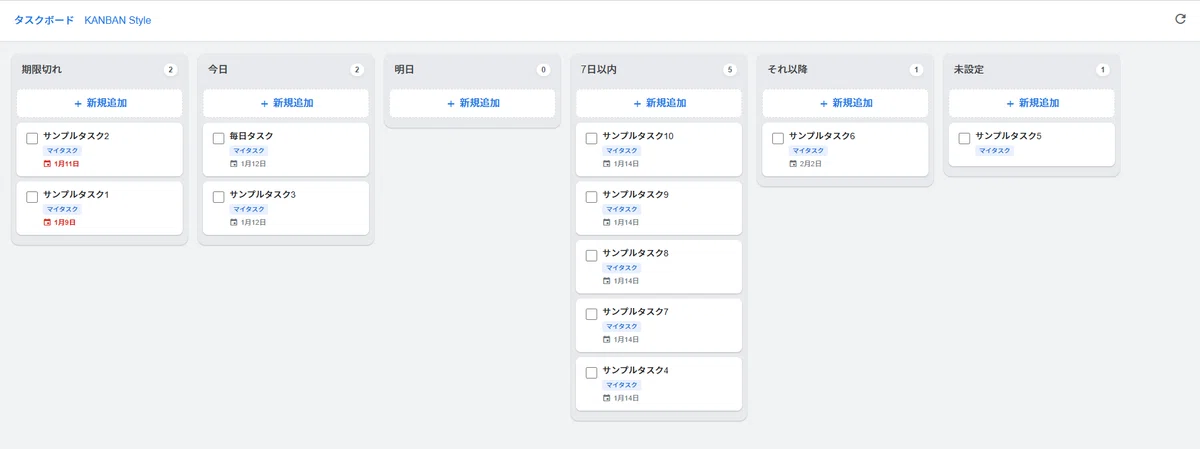Mark サンプルタスク7 done

[x=591, y=314]
